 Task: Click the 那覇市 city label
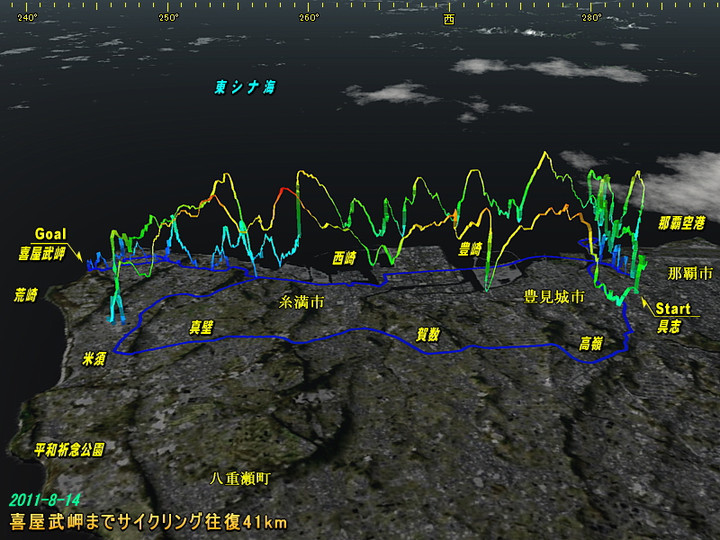click(690, 272)
